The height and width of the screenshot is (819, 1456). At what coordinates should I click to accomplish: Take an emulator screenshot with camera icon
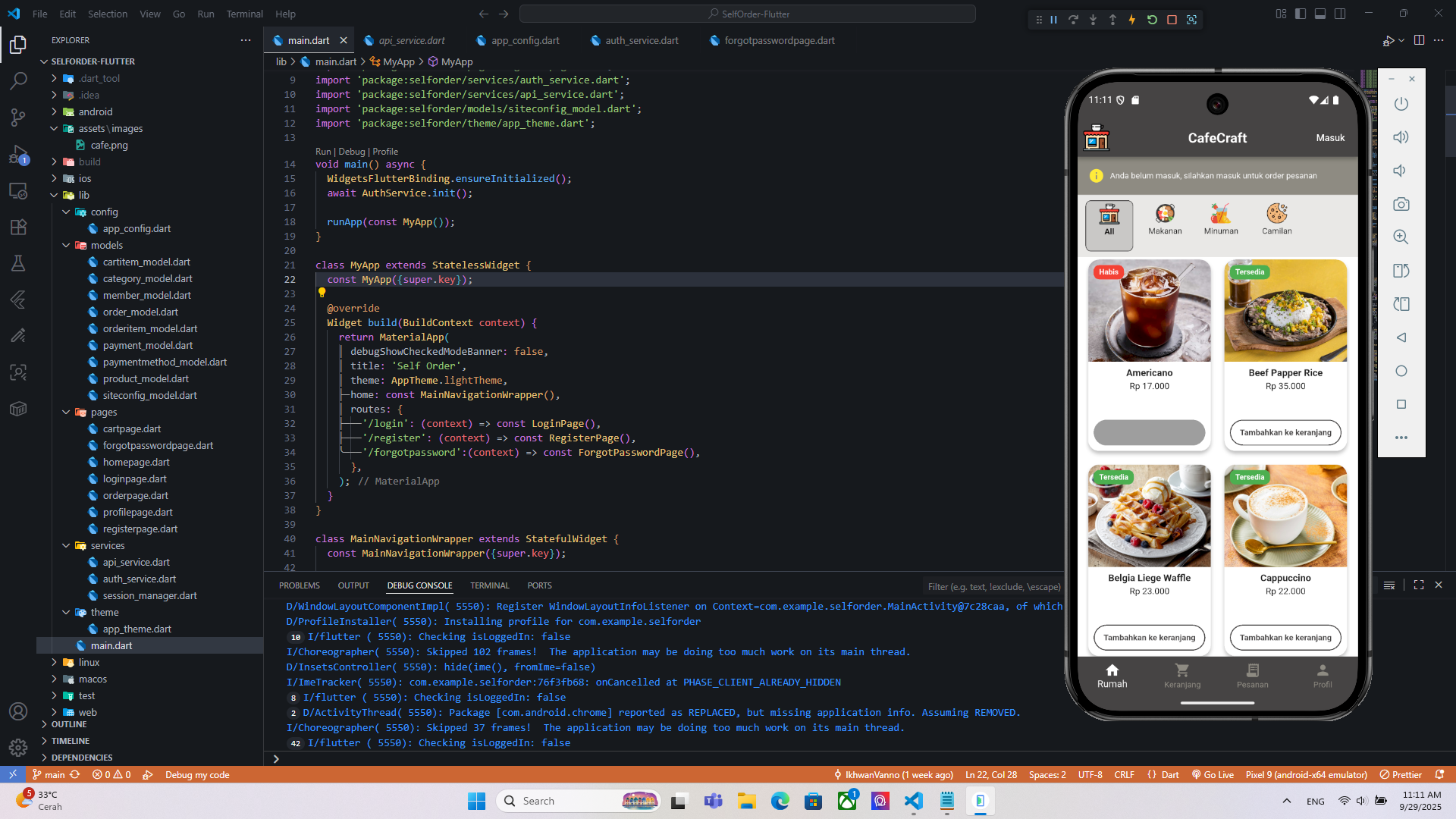[1401, 204]
